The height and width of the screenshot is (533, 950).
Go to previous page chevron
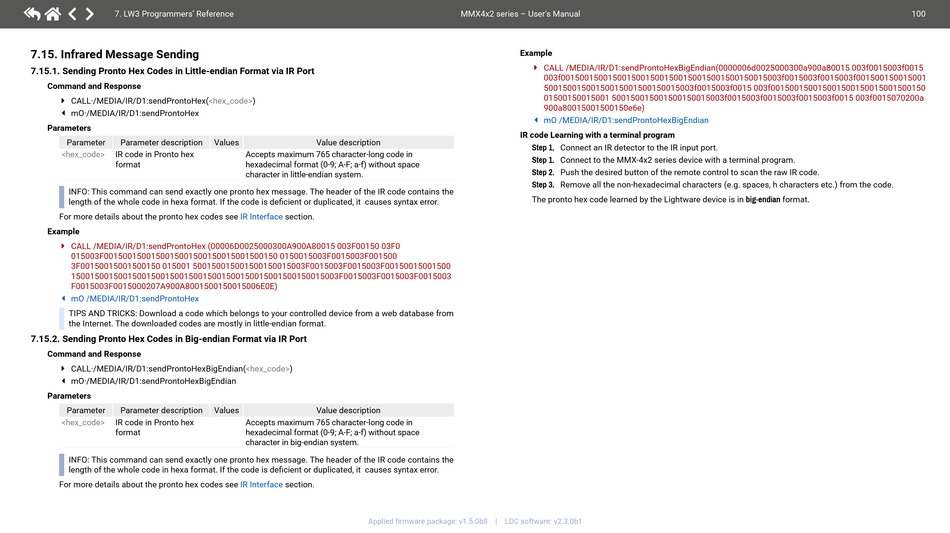point(72,13)
